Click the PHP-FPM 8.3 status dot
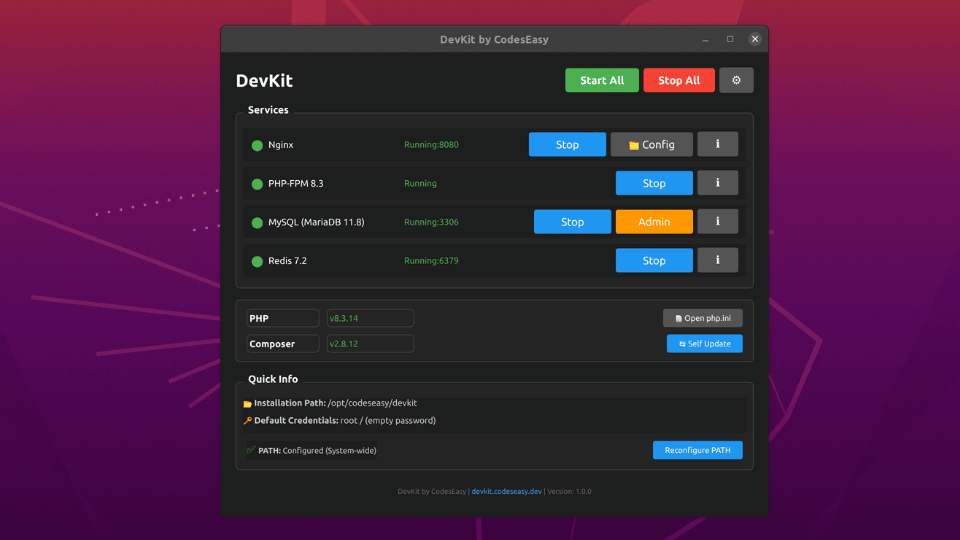The image size is (960, 540). pyautogui.click(x=257, y=184)
